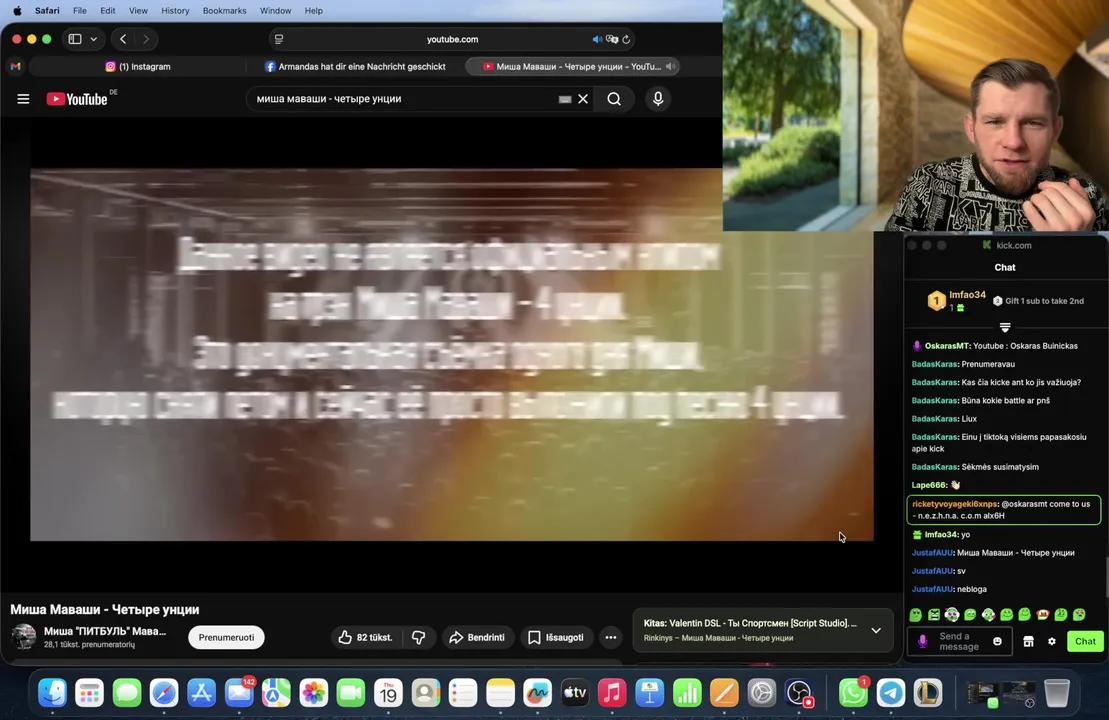Click inside YouTube search input

point(403,99)
